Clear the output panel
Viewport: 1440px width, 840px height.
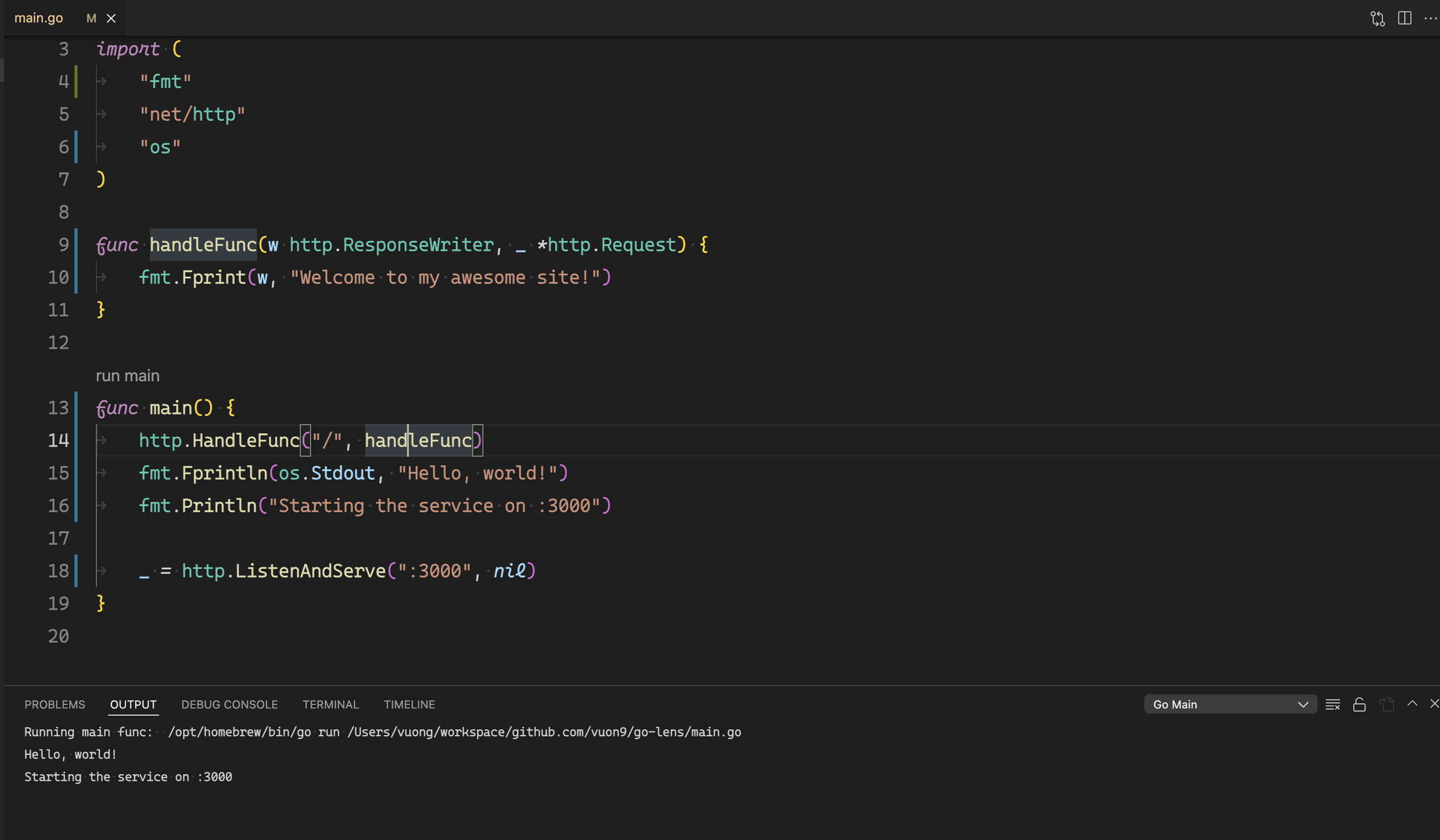1332,704
